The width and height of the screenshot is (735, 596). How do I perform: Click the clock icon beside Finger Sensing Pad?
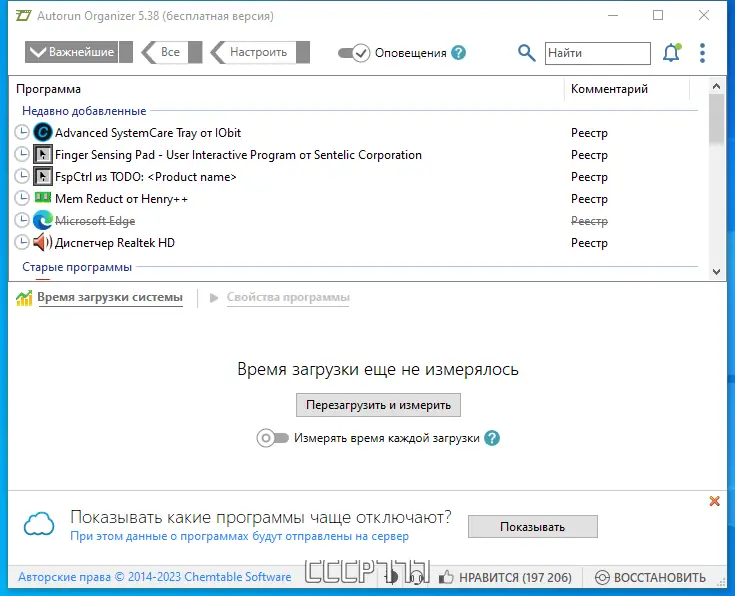22,155
